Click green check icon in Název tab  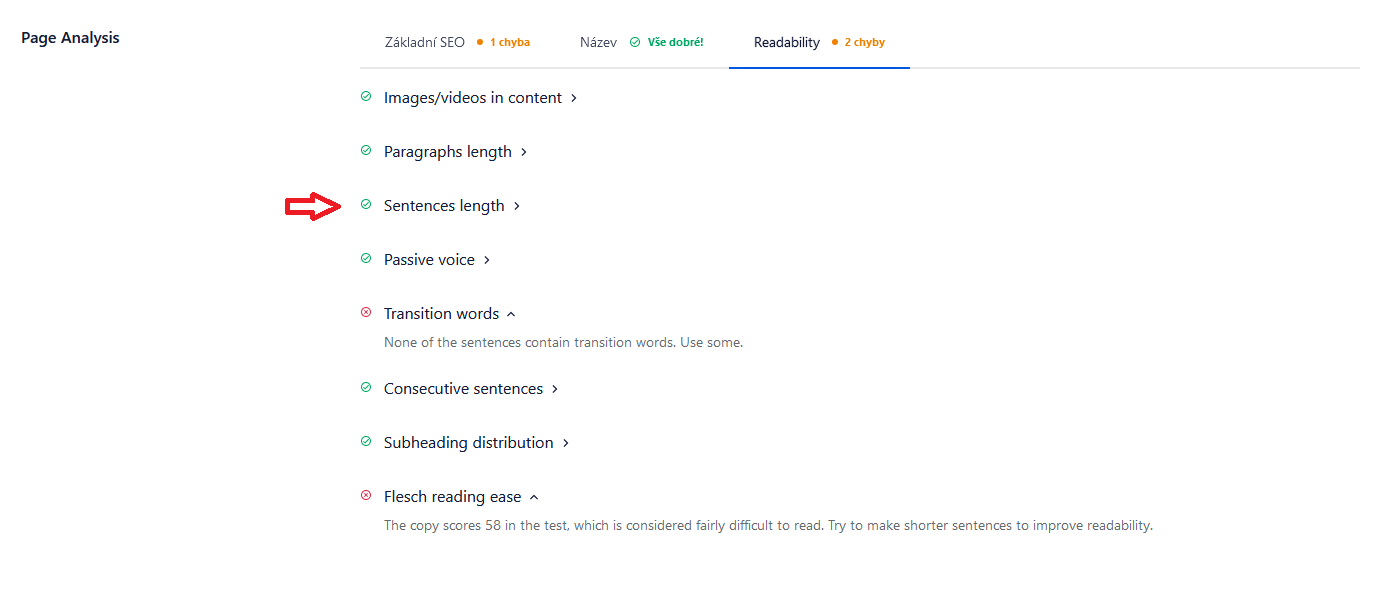tap(635, 43)
